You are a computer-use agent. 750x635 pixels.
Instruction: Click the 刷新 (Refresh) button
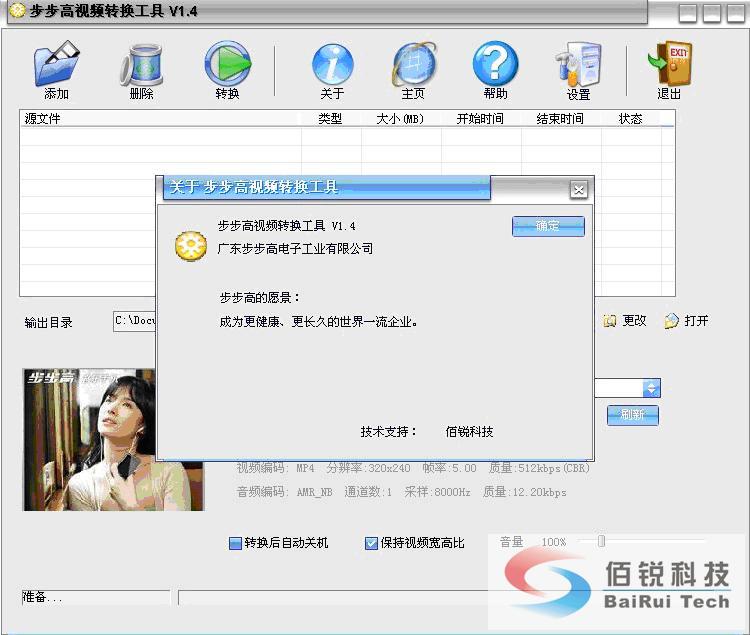[632, 415]
